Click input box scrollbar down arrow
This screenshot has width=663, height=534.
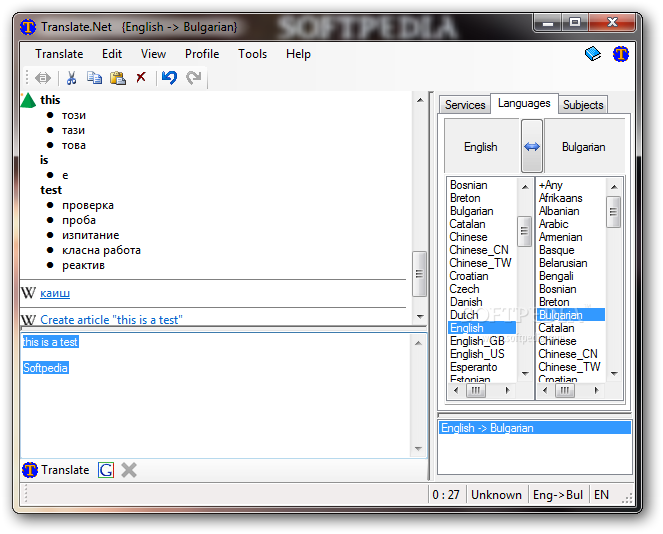(x=419, y=449)
